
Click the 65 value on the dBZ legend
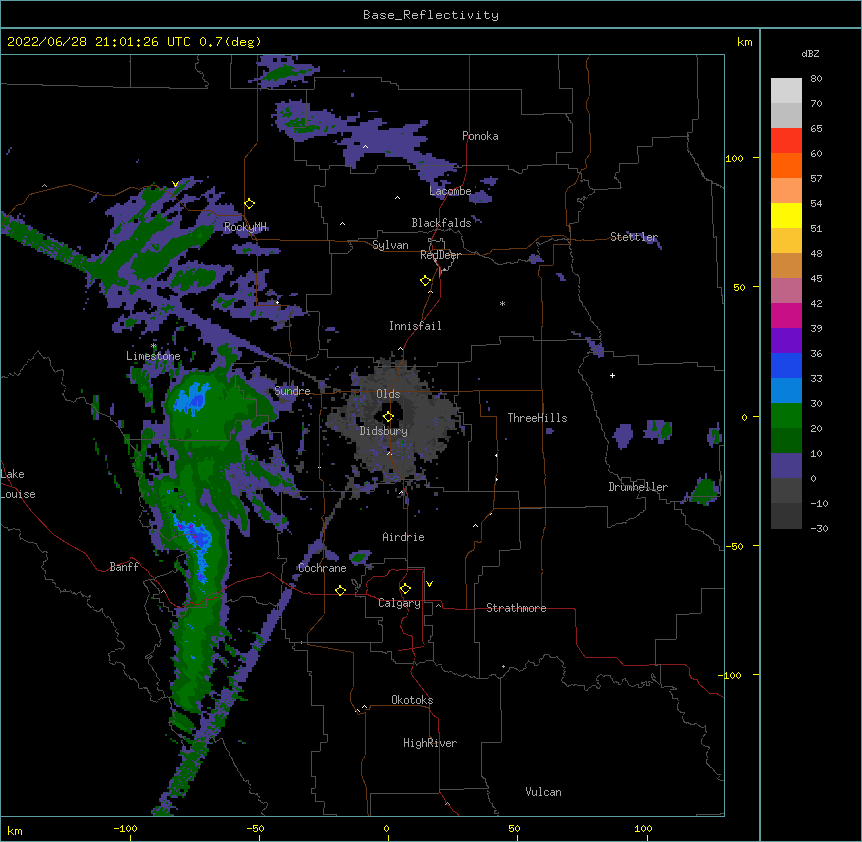(x=816, y=129)
